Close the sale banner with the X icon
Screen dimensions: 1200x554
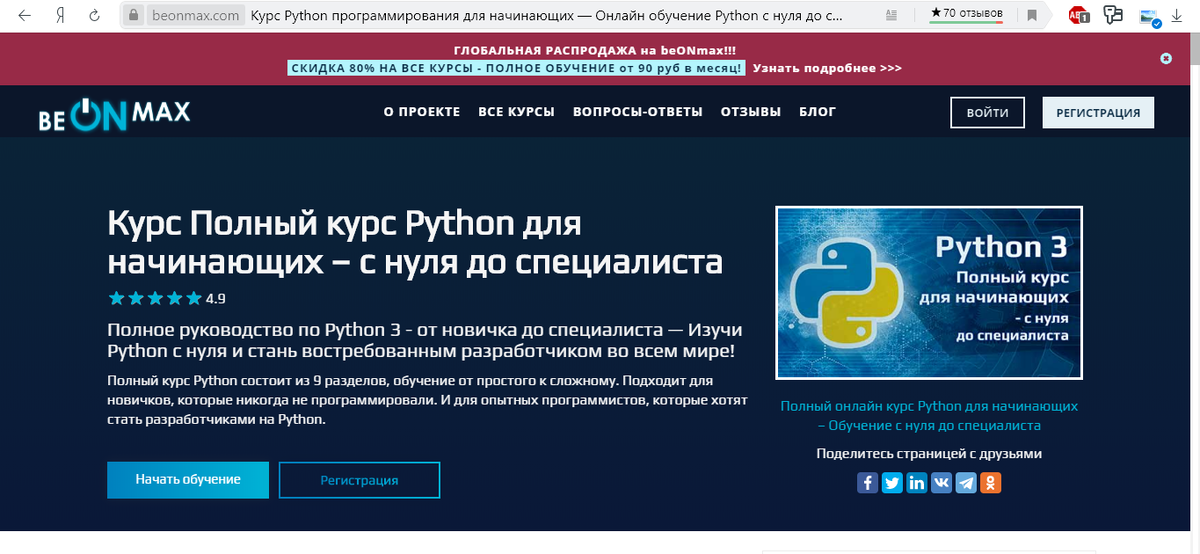(1166, 58)
